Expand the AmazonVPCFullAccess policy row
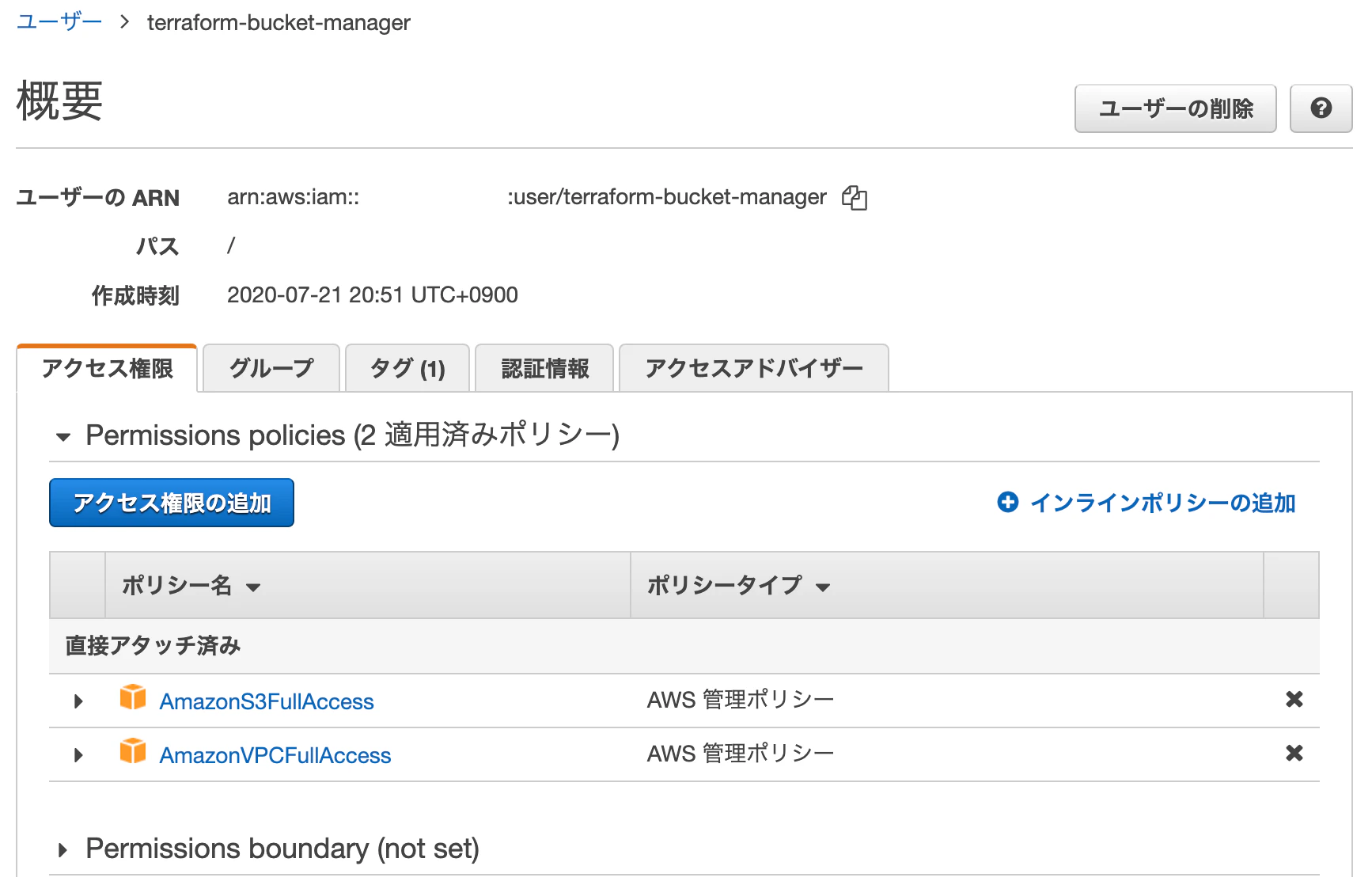 [x=78, y=755]
